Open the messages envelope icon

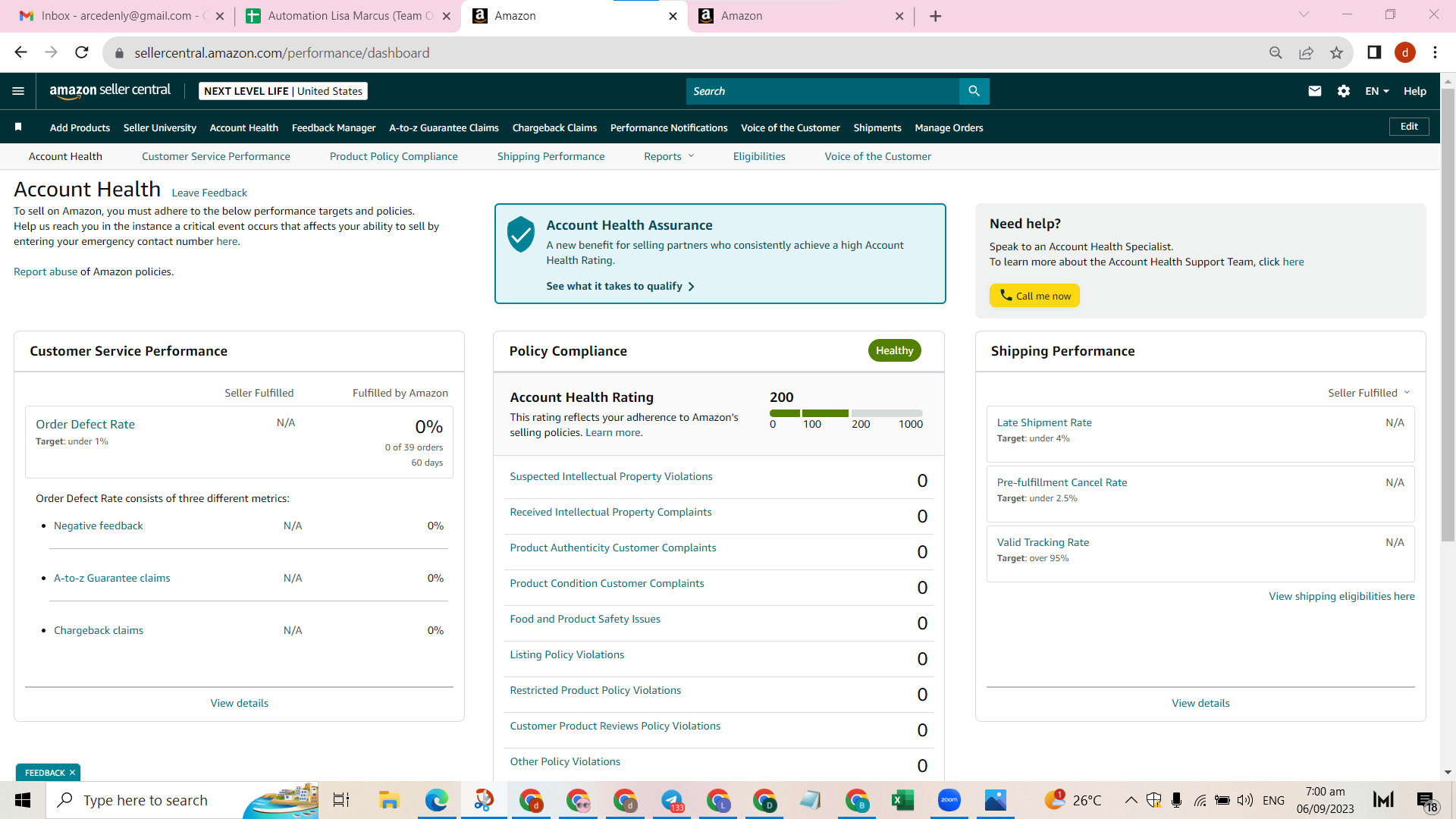[x=1315, y=91]
